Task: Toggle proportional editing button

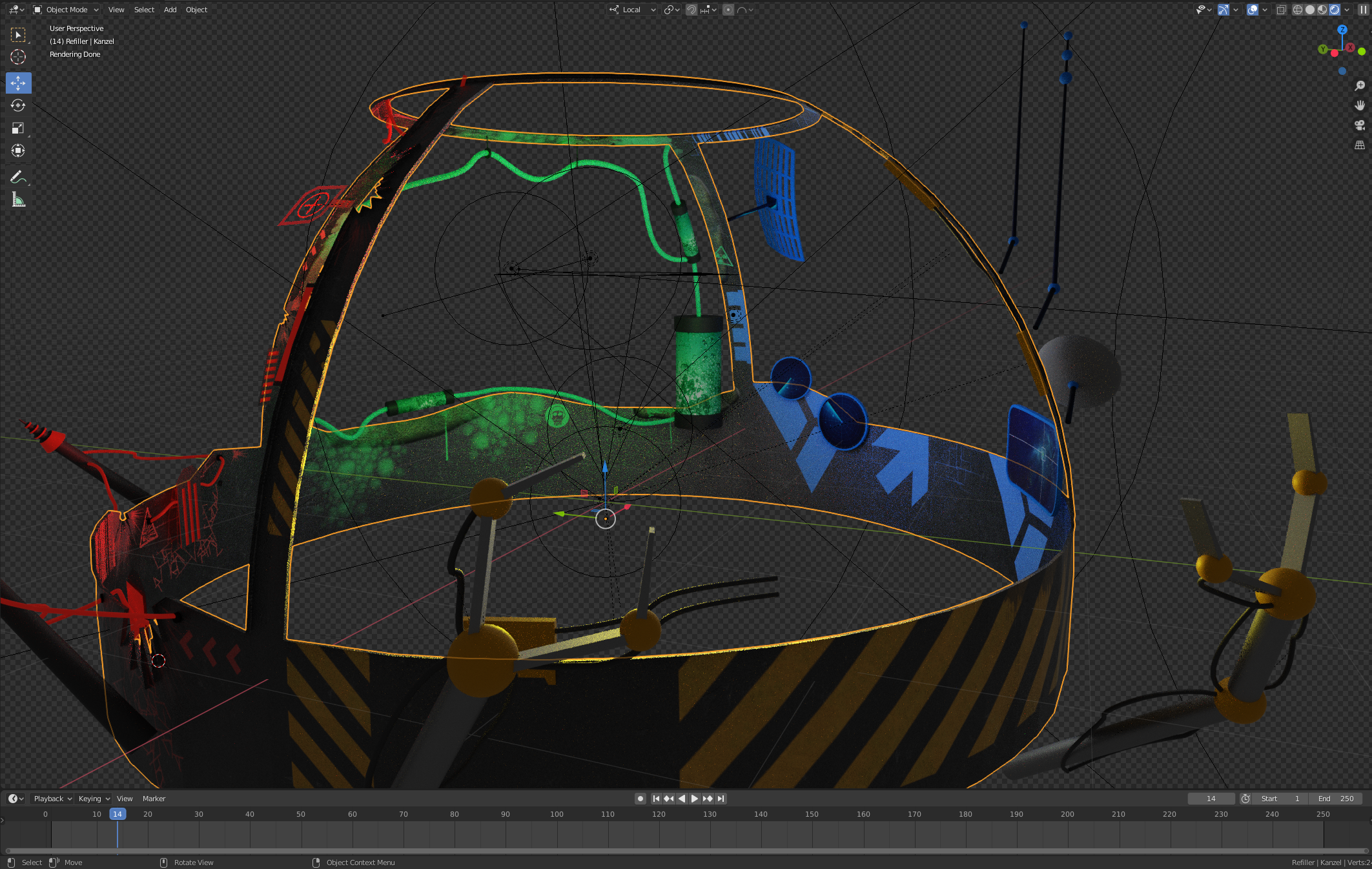Action: coord(728,10)
